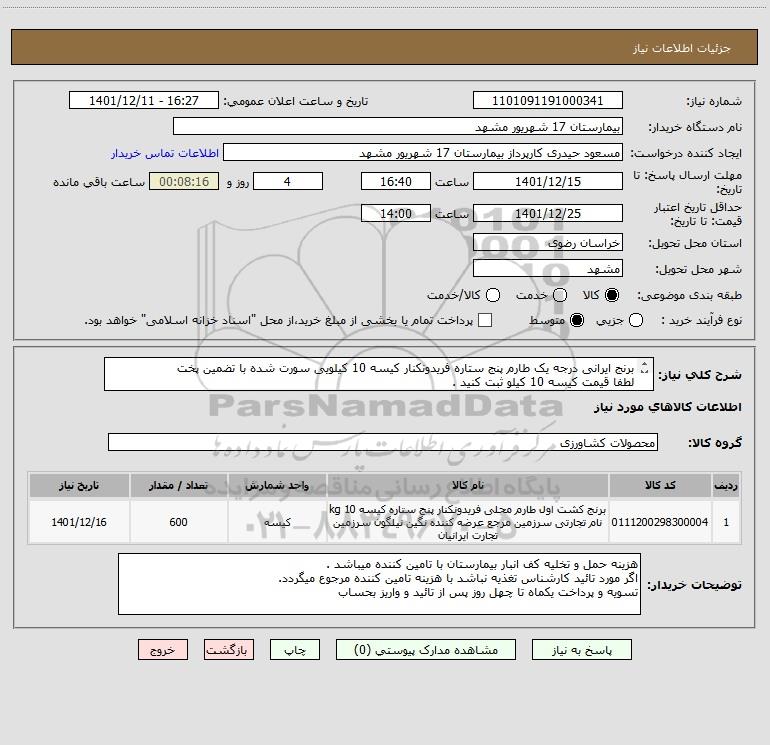The image size is (770, 745).
Task: Click the گروه کالا field محصولات کشاورزی
Action: [383, 442]
